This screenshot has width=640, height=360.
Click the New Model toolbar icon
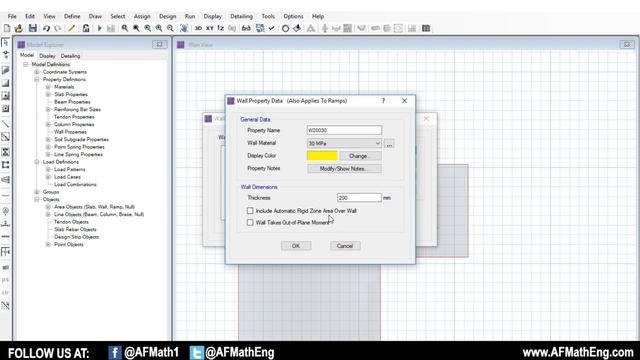pos(7,28)
